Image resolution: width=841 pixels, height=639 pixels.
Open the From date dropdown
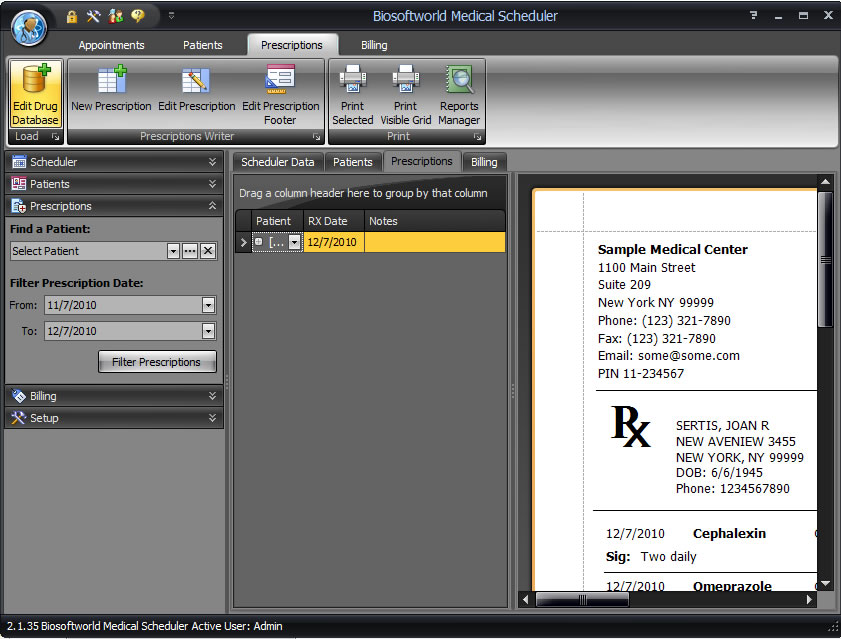click(208, 305)
